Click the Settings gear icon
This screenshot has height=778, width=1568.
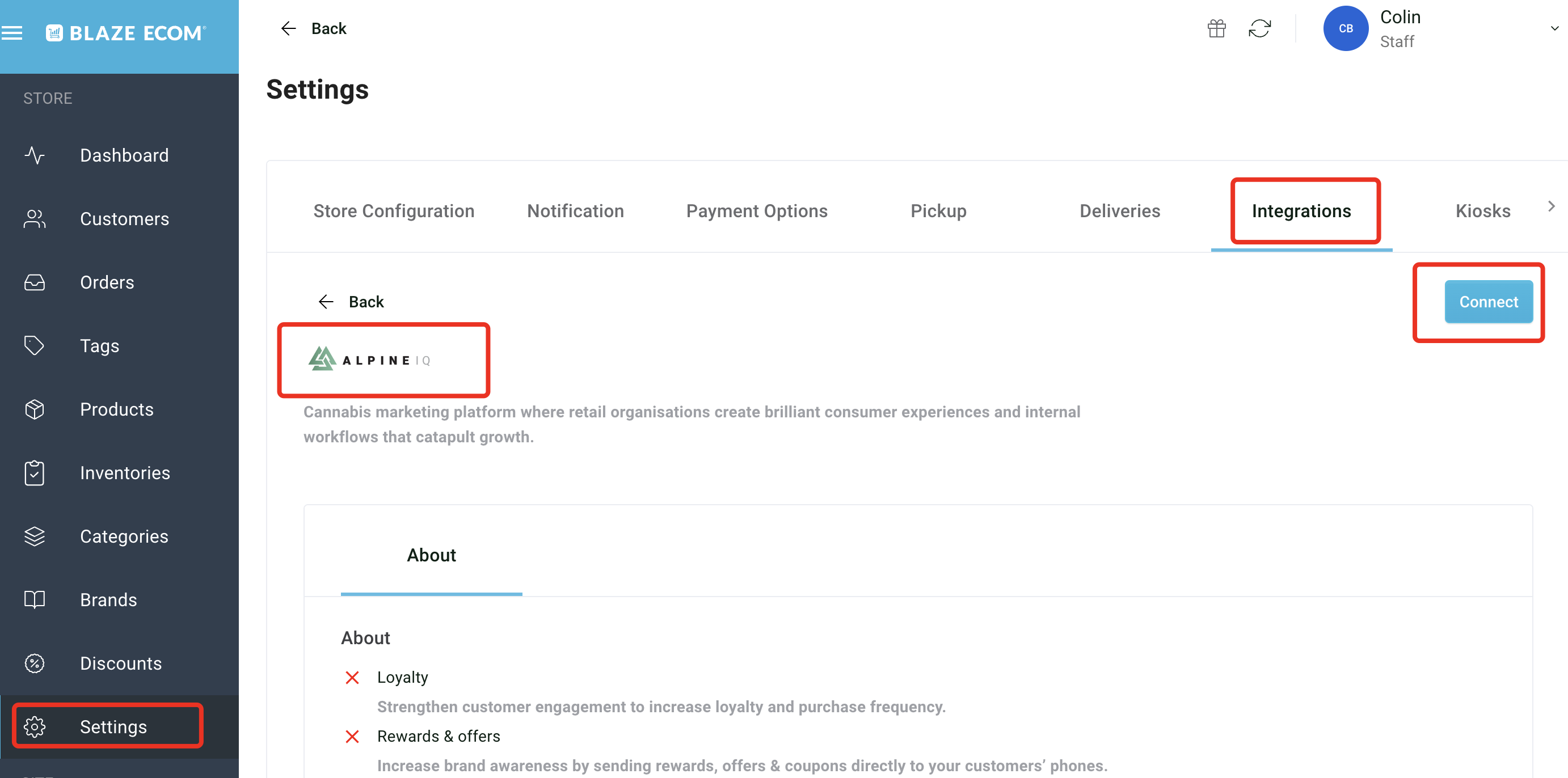pyautogui.click(x=35, y=726)
